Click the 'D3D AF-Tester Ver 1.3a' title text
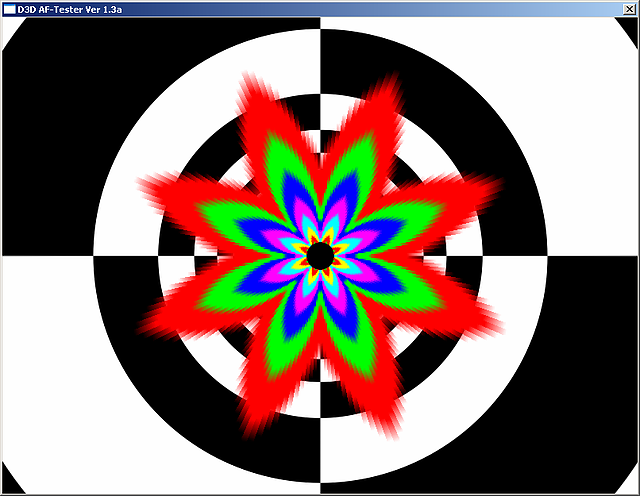The width and height of the screenshot is (640, 496). click(x=69, y=9)
